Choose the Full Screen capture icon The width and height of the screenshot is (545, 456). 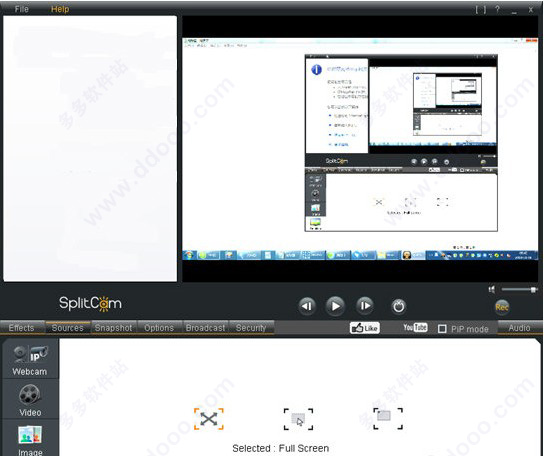[209, 419]
